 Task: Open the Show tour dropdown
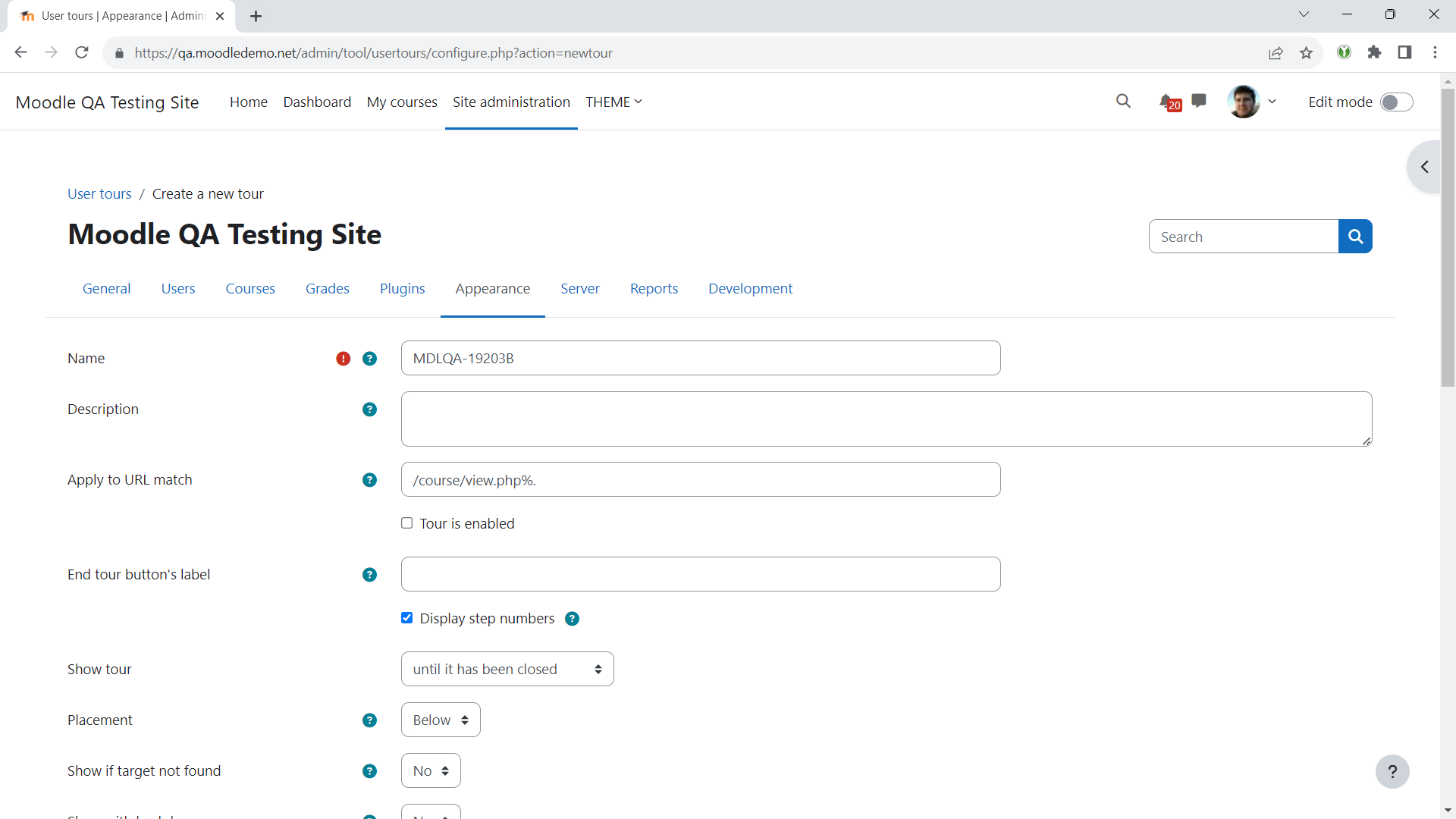[507, 670]
